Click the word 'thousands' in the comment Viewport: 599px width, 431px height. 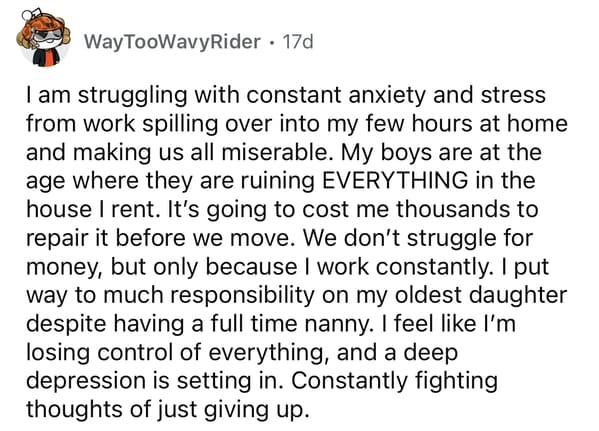[x=453, y=209]
